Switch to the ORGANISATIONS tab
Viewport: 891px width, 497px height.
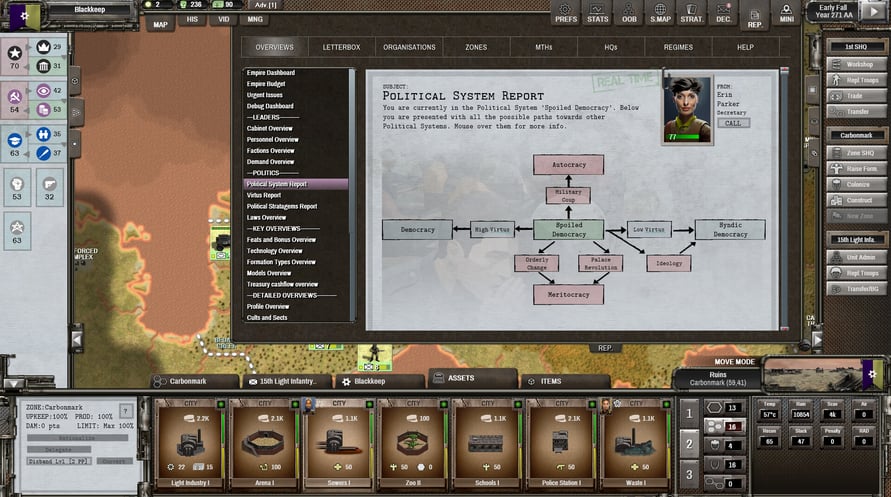click(409, 47)
